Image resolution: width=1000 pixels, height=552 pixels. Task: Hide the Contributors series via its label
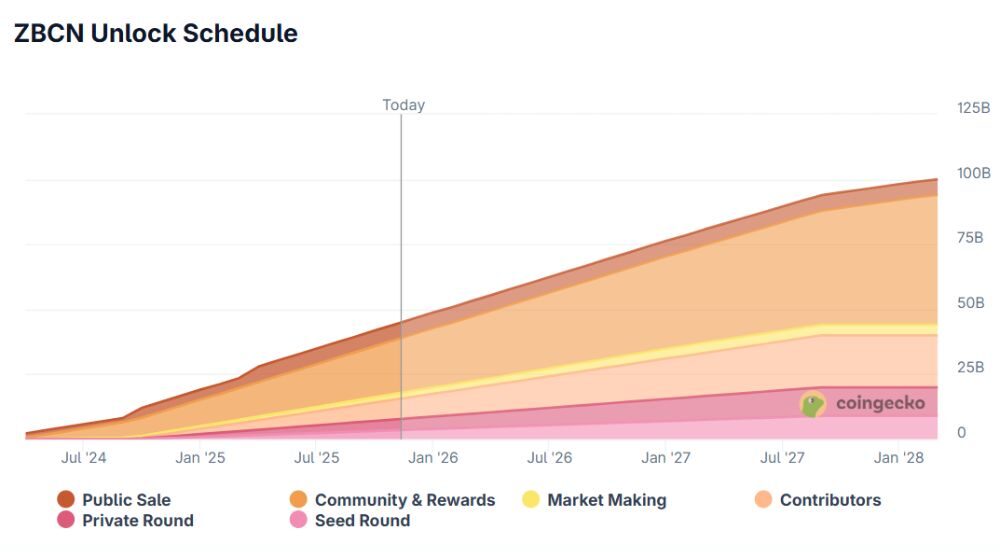[x=830, y=499]
